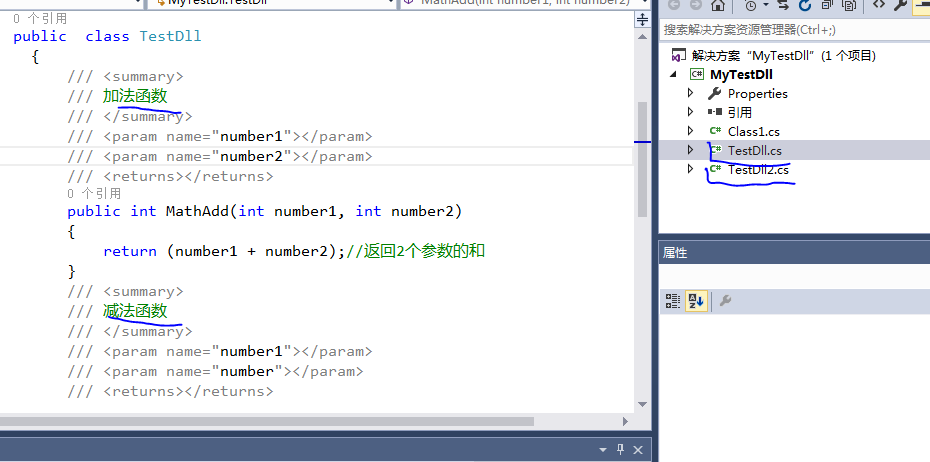Select the MyTestDll project item
This screenshot has width=930, height=462.
[741, 75]
